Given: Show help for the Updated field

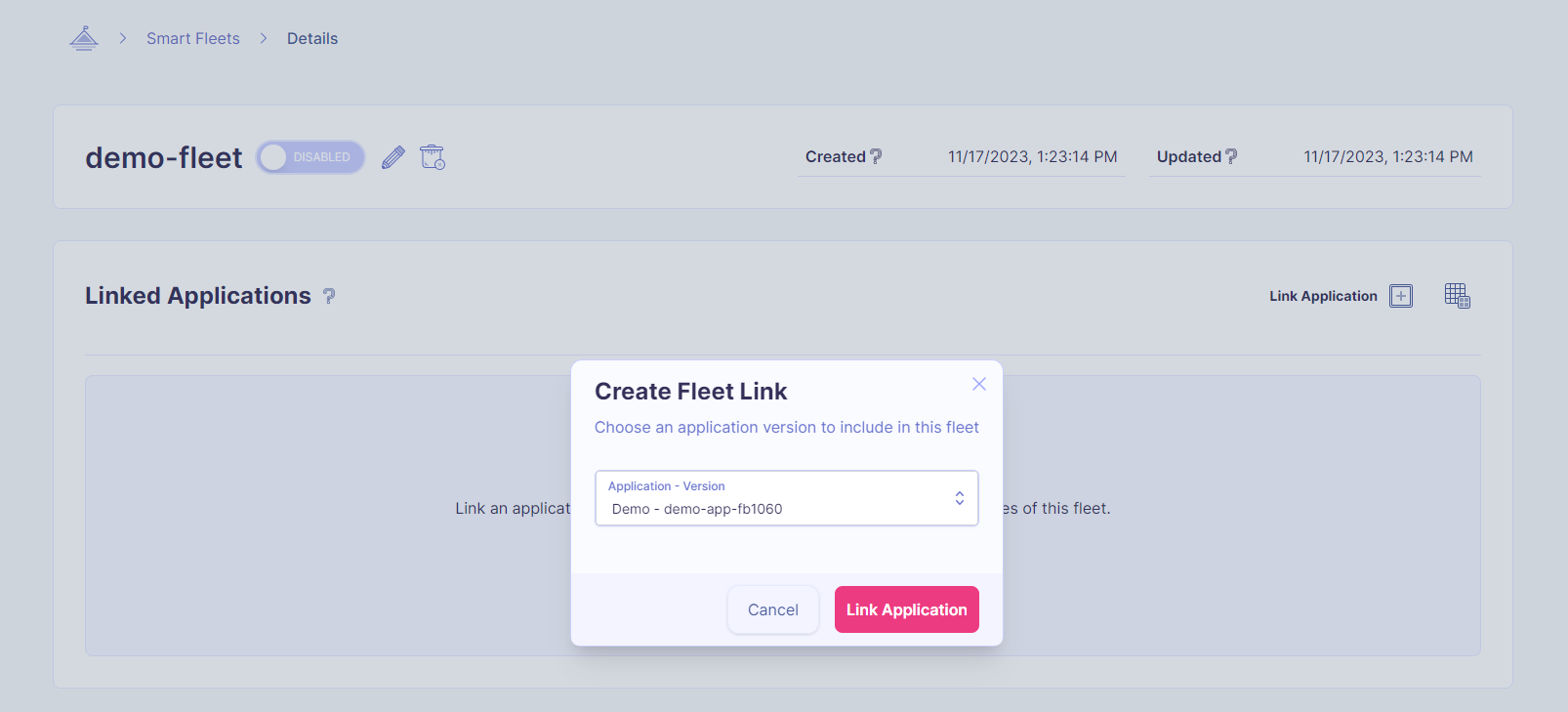Looking at the screenshot, I should click(x=1231, y=156).
